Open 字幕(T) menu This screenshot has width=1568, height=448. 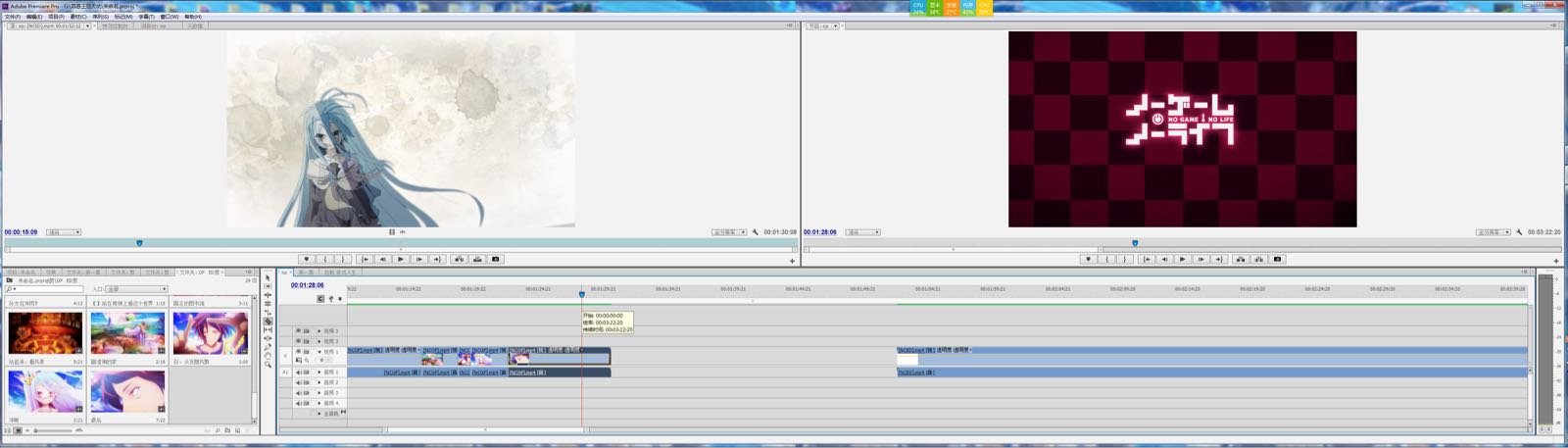147,17
